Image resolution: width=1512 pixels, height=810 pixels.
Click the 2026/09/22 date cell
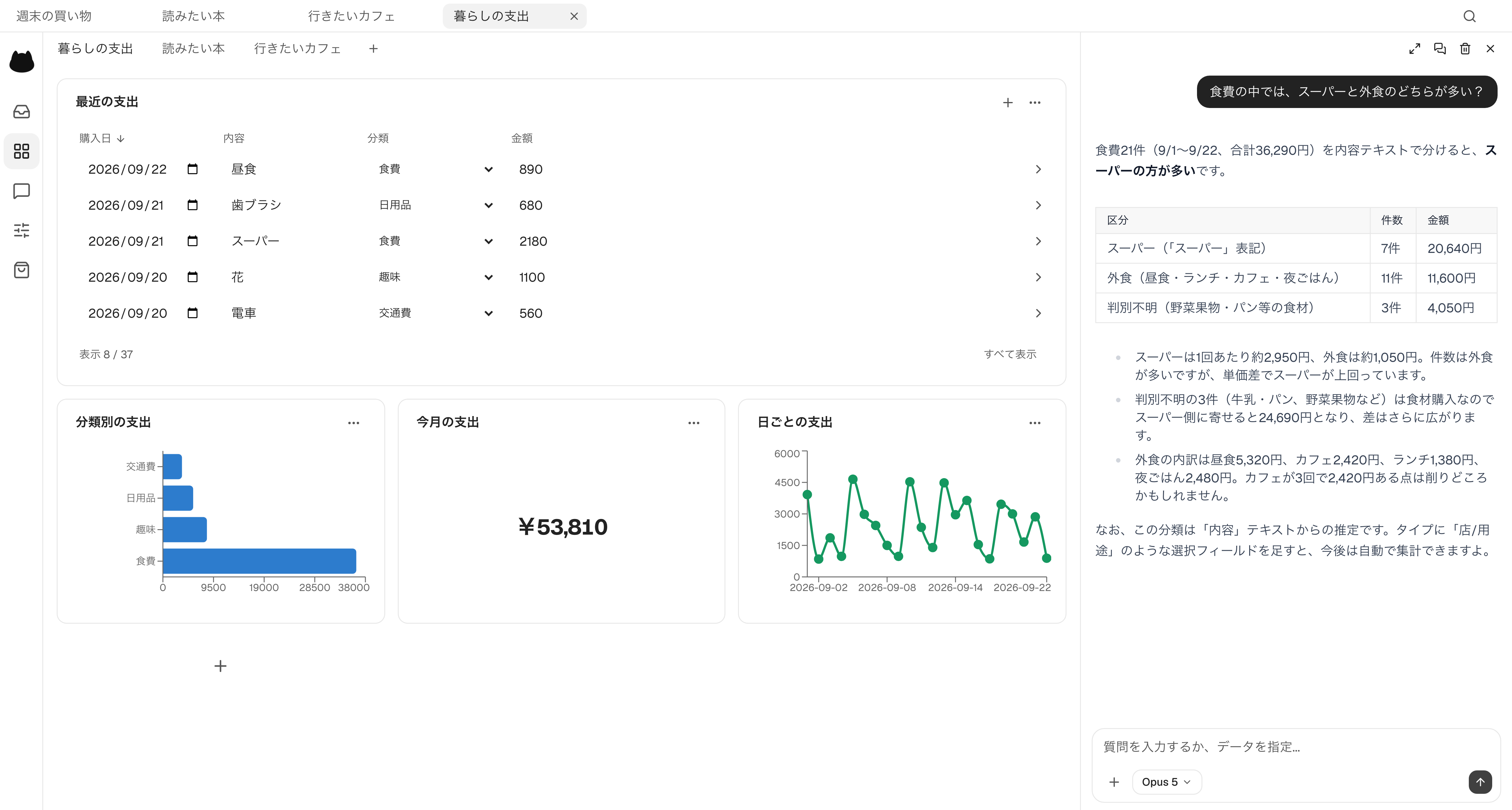[127, 169]
